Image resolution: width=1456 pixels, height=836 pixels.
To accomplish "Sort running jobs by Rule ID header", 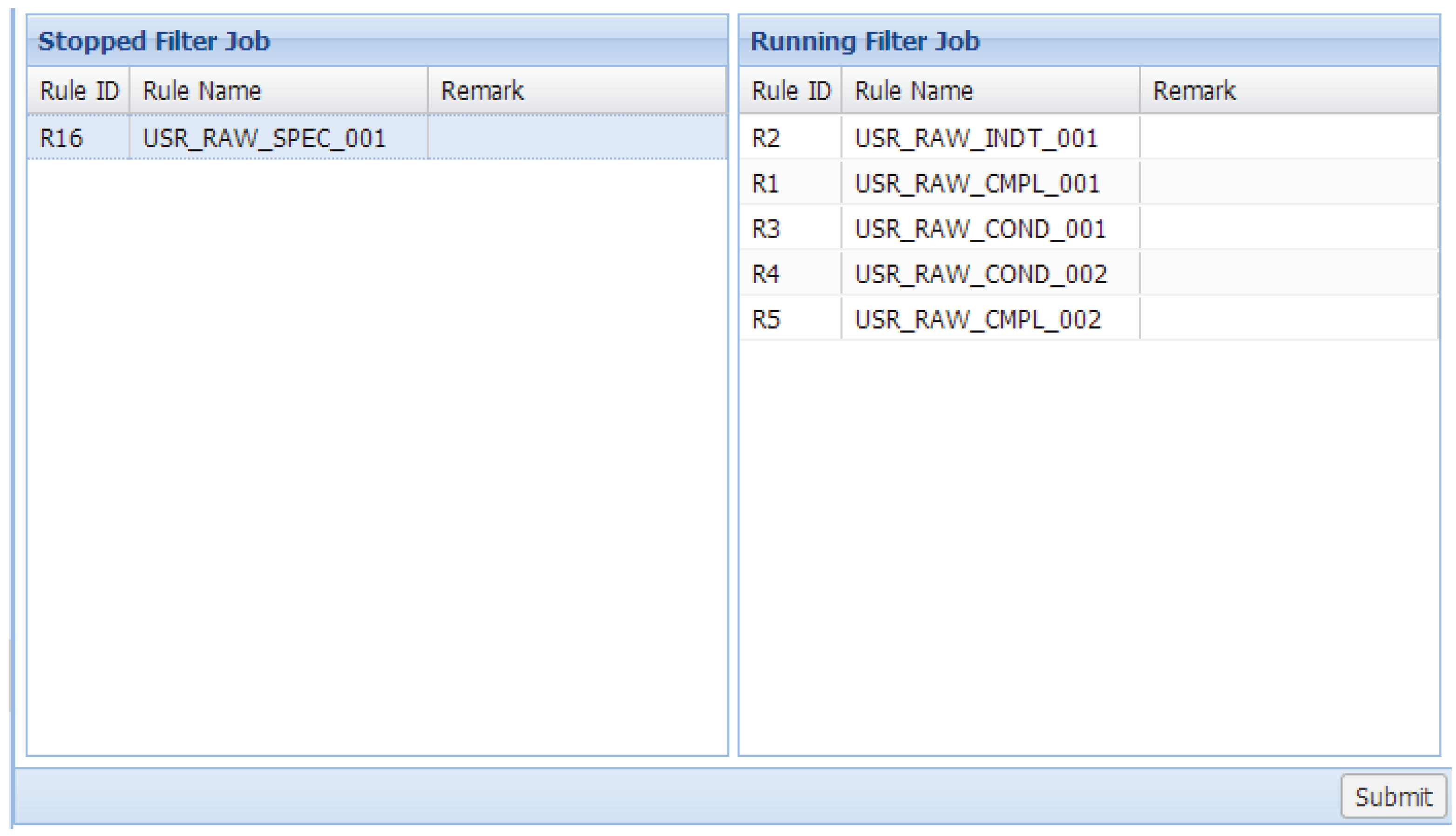I will (790, 91).
